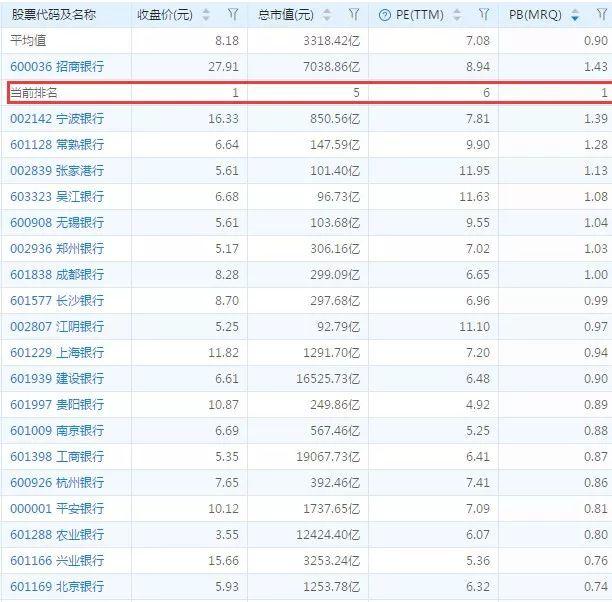
Task: Select the 当前排名 row label
Action: tap(34, 93)
